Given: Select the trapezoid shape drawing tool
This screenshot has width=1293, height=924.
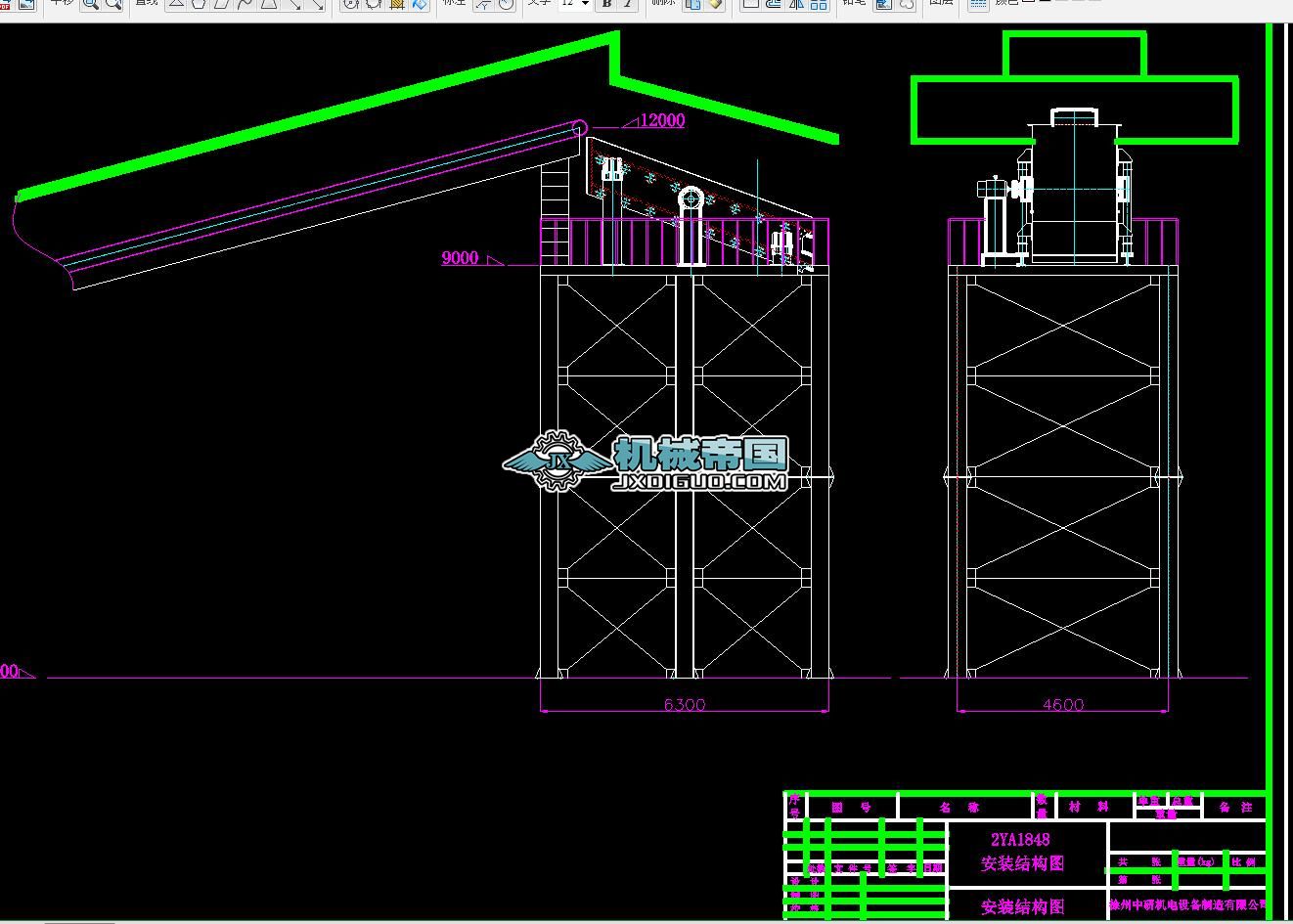Looking at the screenshot, I should (x=269, y=4).
